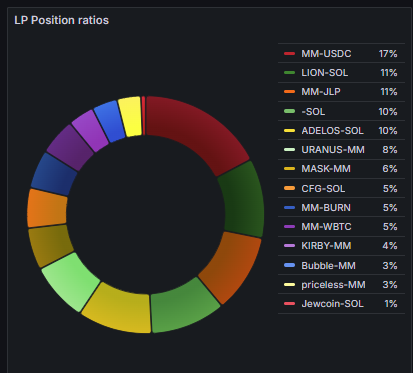413x373 pixels.
Task: Click the 6% value for MASK-MM
Action: [x=390, y=169]
